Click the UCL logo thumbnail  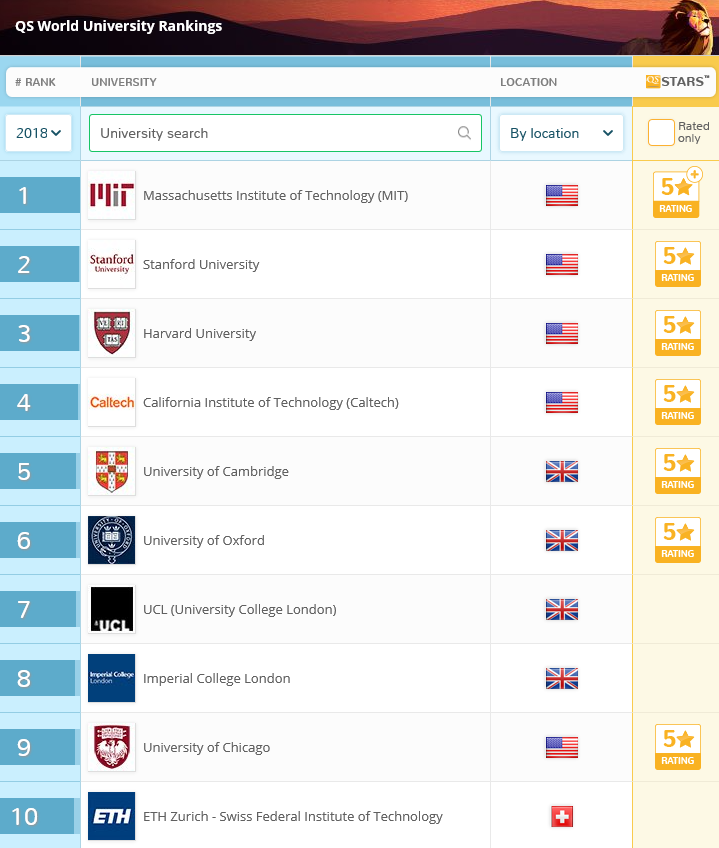coord(111,609)
